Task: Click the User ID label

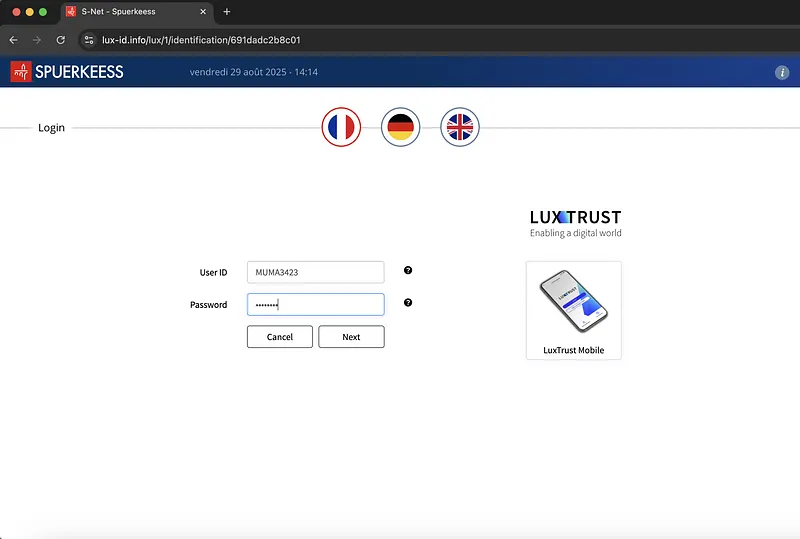Action: 213,273
